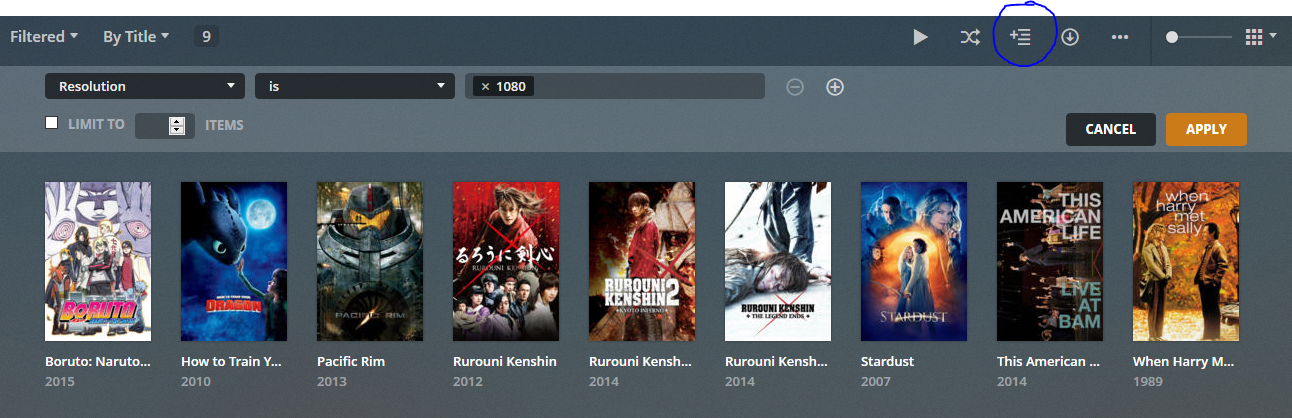Download the filtered items

click(x=1070, y=37)
